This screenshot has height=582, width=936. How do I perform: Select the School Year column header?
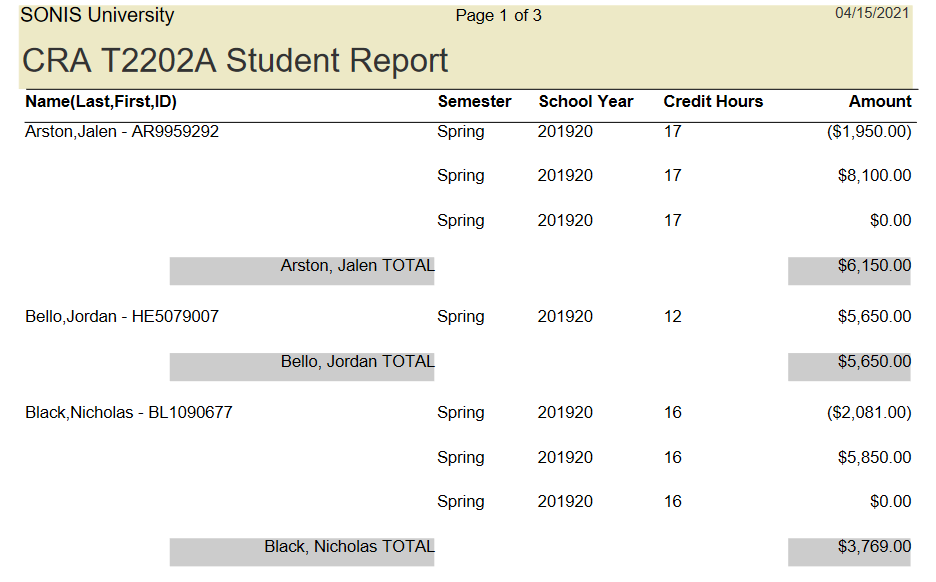[585, 102]
